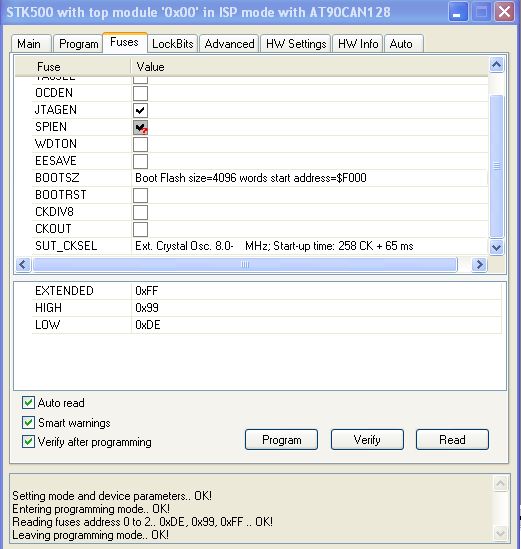Viewport: 521px width, 549px height.
Task: Click the log pane scroll up arrow
Action: (501, 484)
